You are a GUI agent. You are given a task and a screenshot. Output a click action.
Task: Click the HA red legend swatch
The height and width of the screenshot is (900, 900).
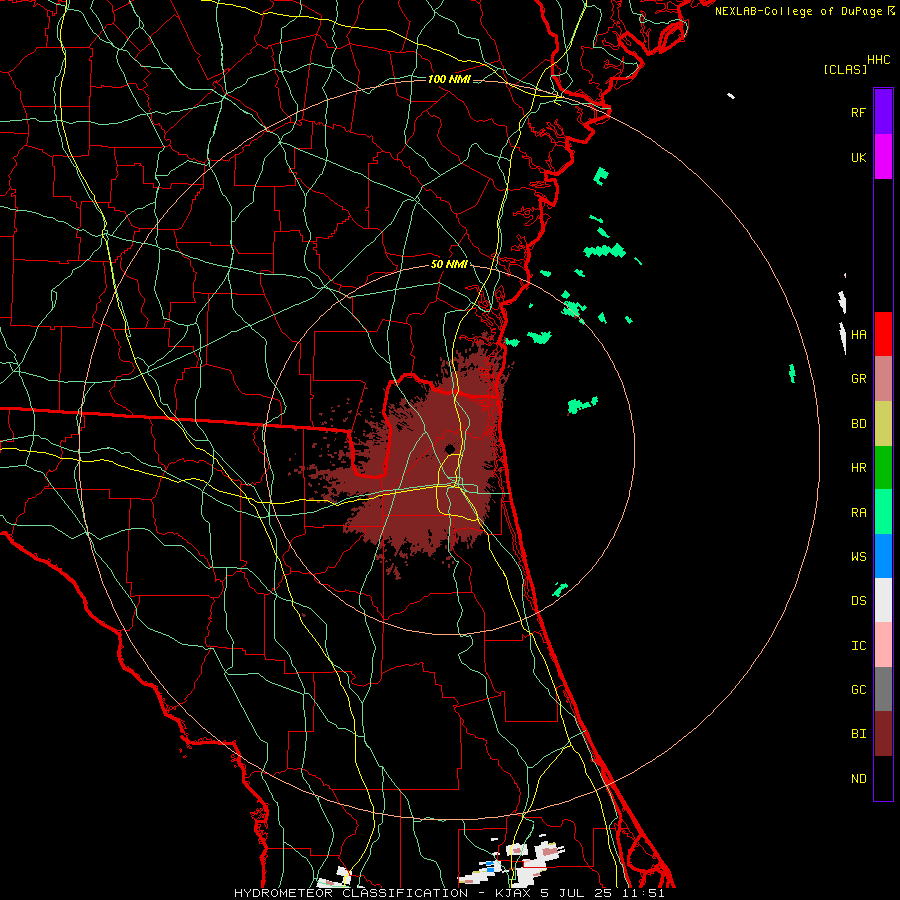coord(883,334)
